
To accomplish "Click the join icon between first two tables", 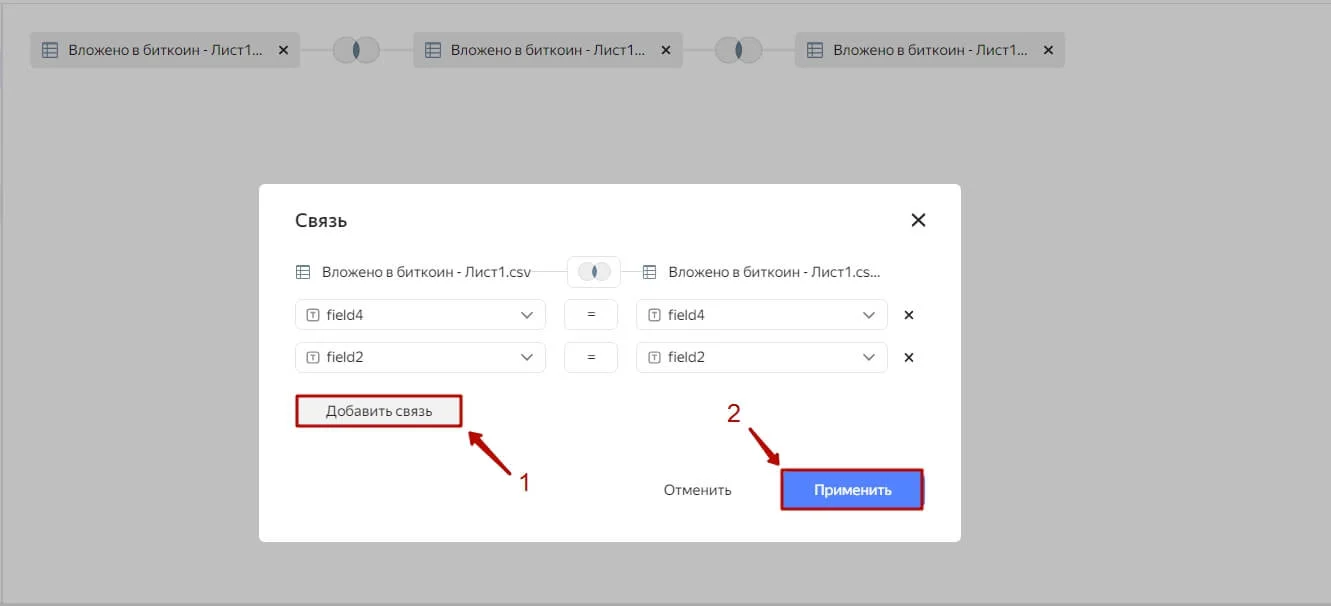I will point(356,50).
